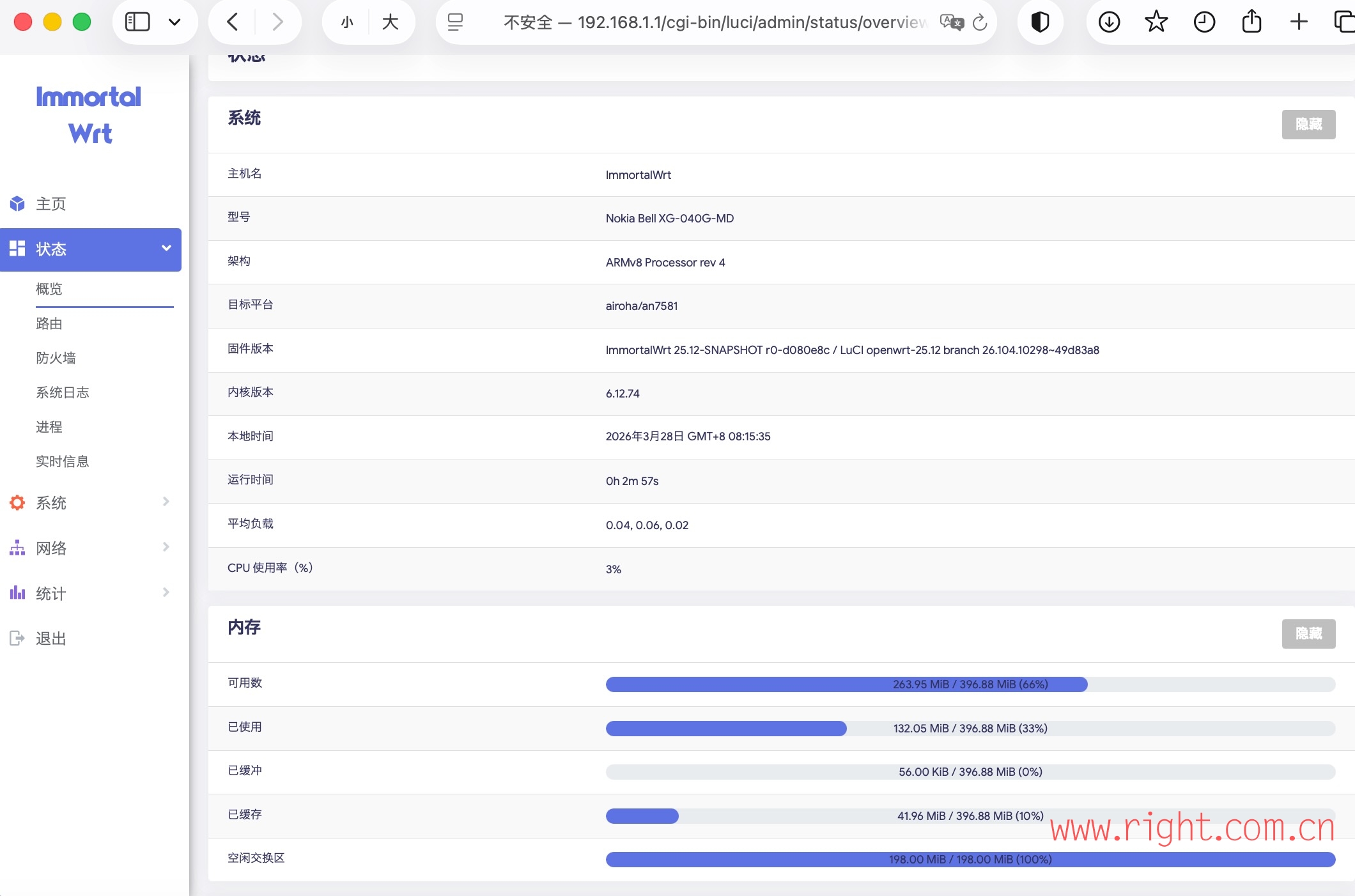The image size is (1355, 896).
Task: Open the 进程 submenu item
Action: [49, 427]
